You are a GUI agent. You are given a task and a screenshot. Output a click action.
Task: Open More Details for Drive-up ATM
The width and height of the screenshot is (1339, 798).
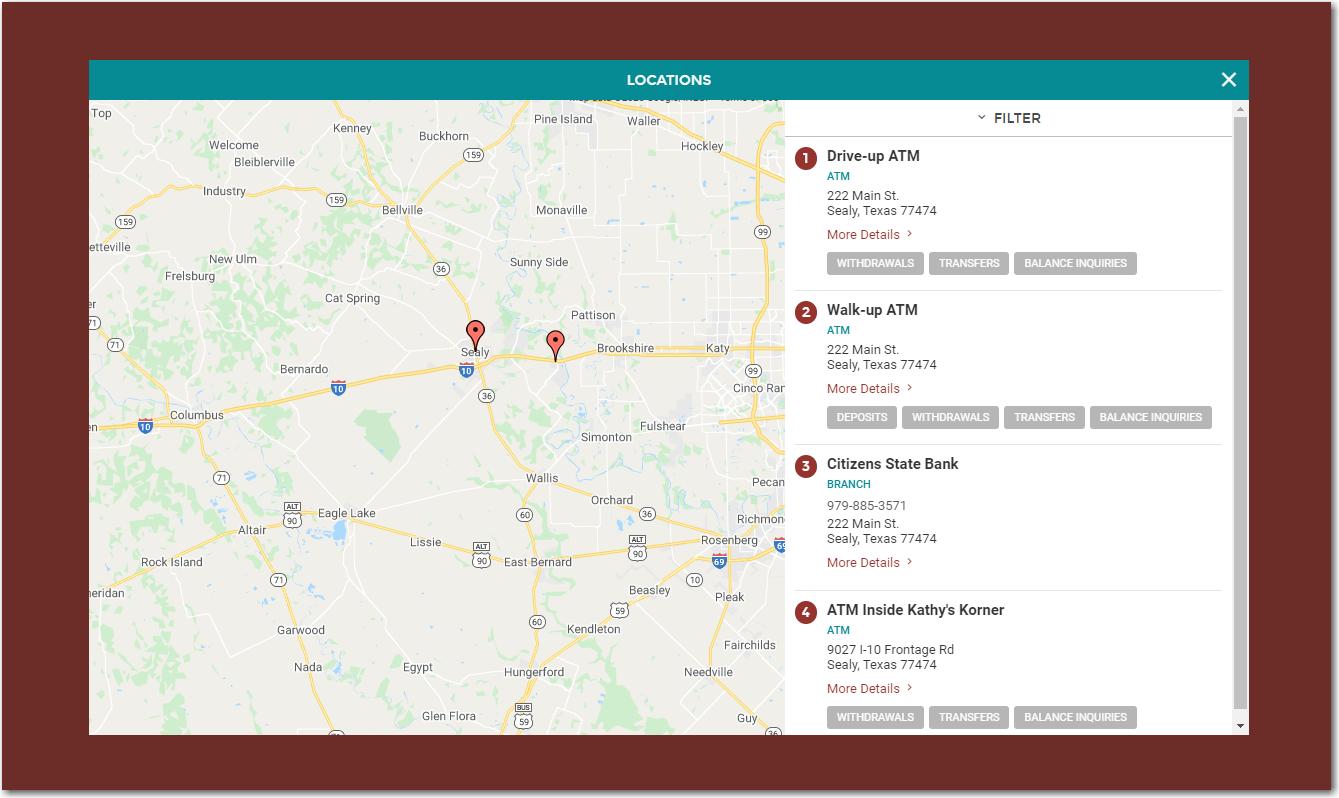(870, 234)
